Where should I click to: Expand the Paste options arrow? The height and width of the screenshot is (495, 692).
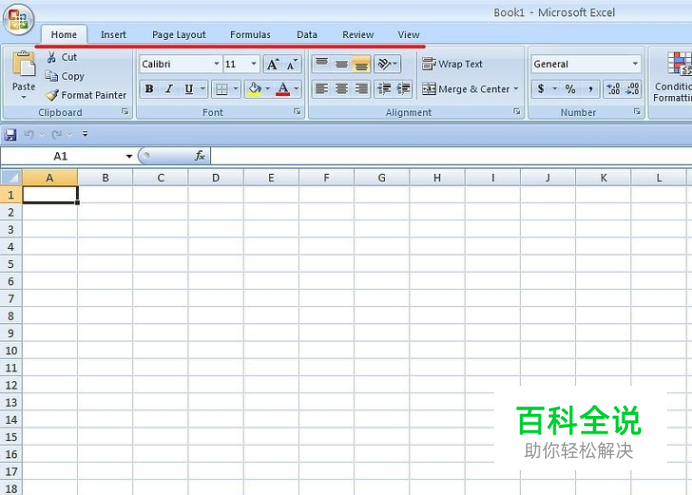coord(24,98)
